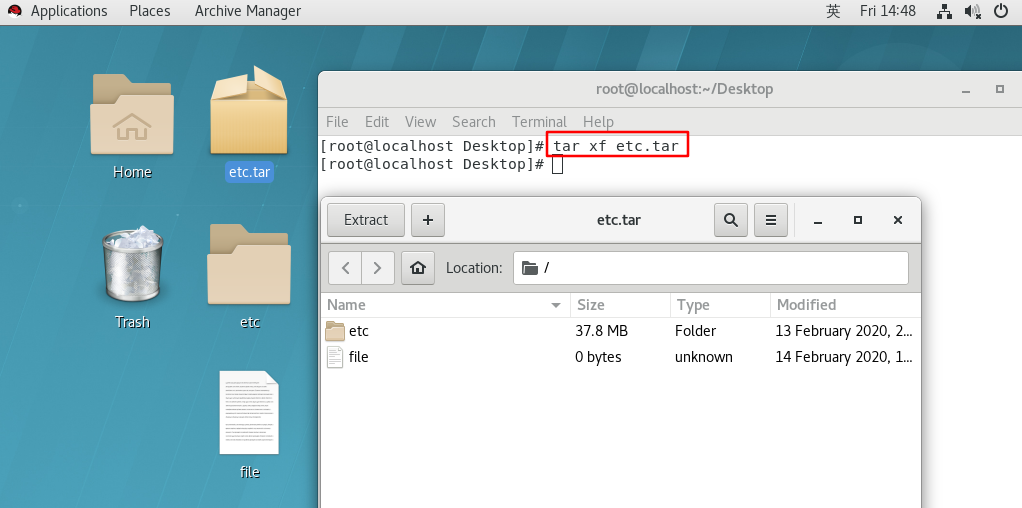
Task: Select the etc.tar archive icon on the desktop
Action: [249, 111]
